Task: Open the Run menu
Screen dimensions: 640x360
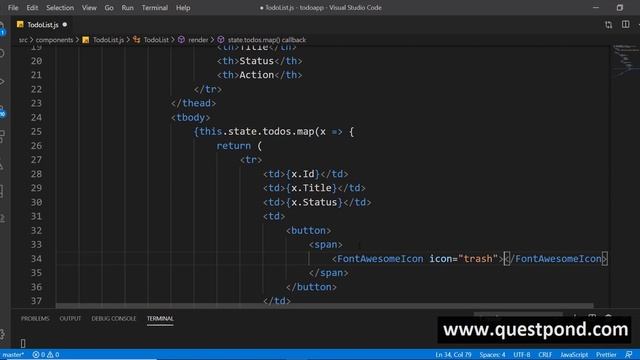Action: coord(127,8)
